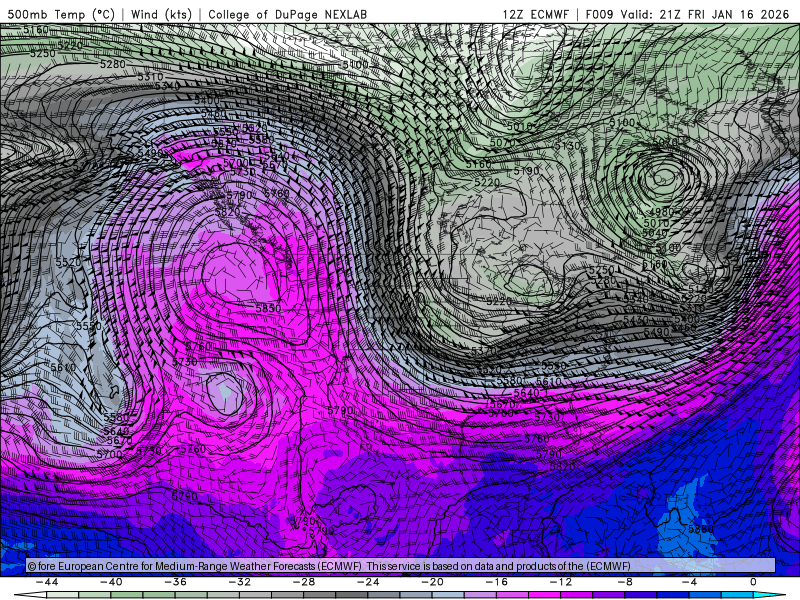This screenshot has width=800, height=600.
Task: Click the 5850 height contour label
Action: 268,308
